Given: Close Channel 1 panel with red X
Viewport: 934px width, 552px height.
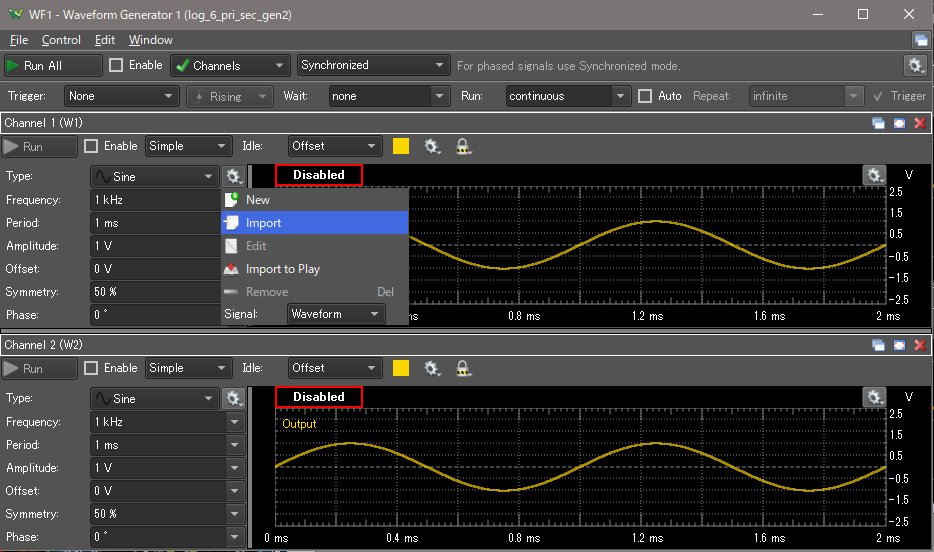Looking at the screenshot, I should [x=919, y=122].
